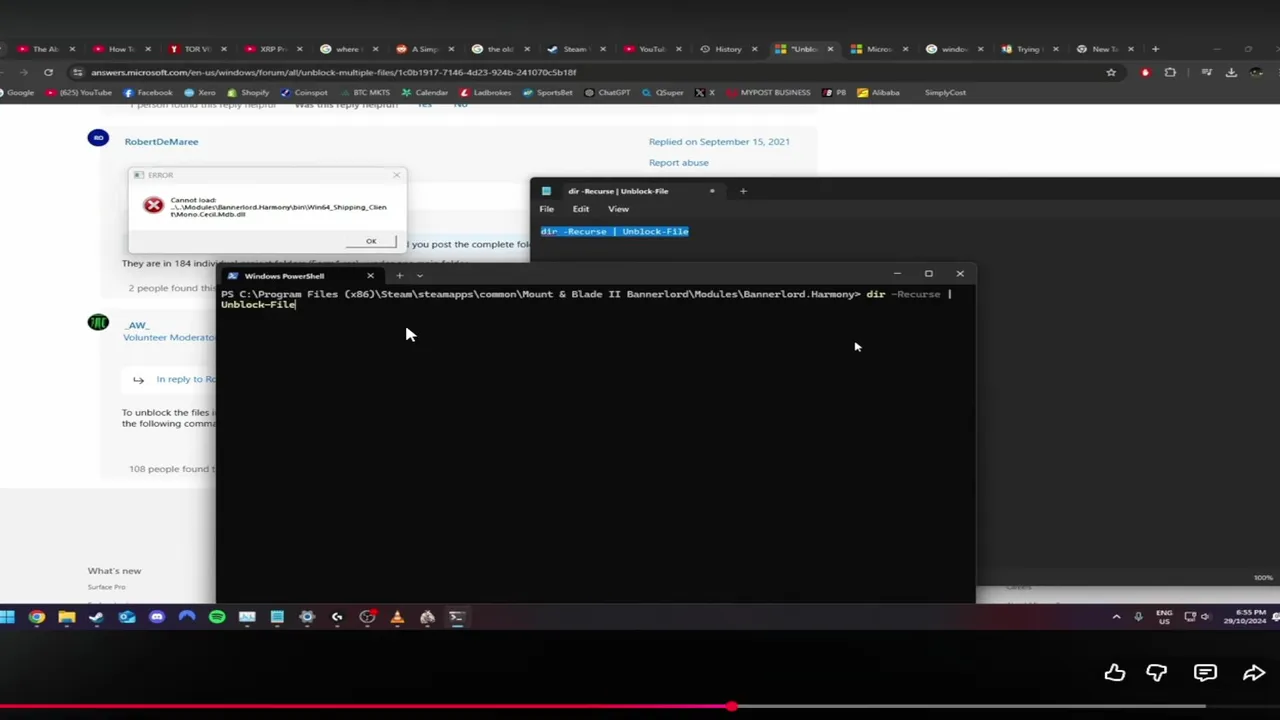Open VLC media player from taskbar

[397, 617]
